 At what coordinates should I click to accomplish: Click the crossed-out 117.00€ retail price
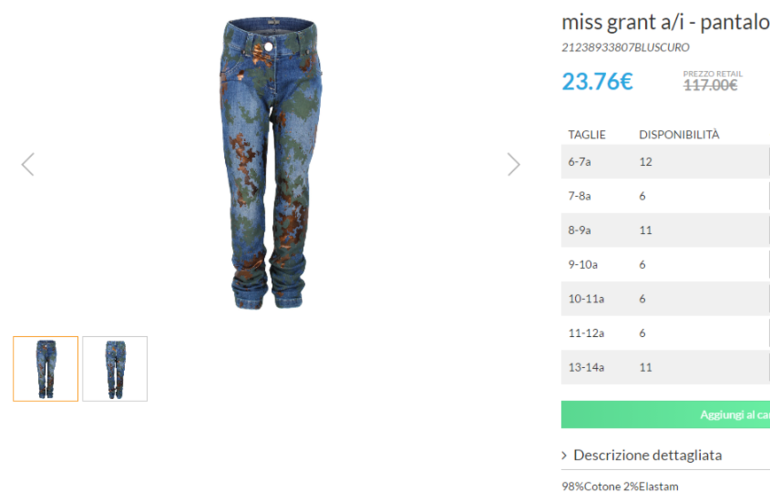coord(711,85)
